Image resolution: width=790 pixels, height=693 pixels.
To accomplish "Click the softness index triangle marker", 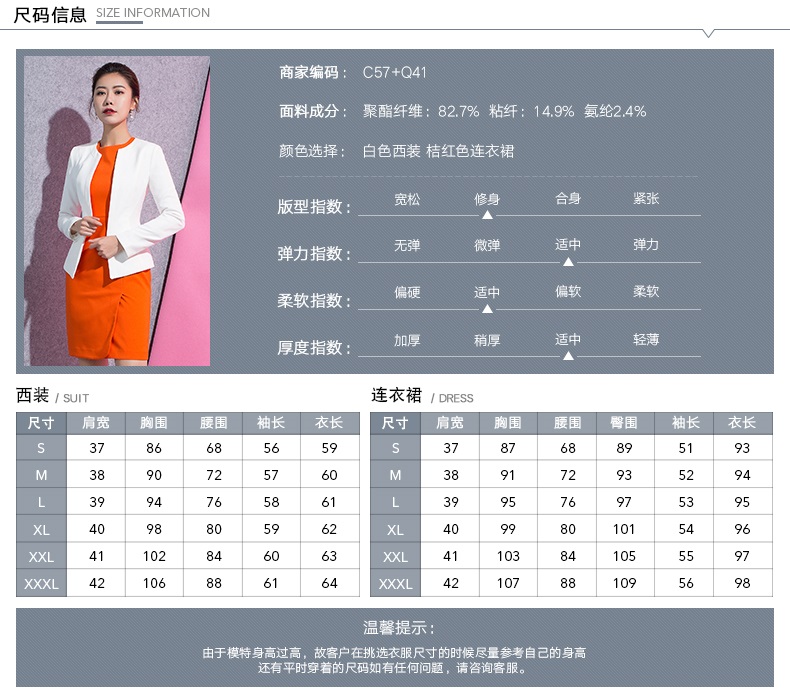I will pos(487,309).
